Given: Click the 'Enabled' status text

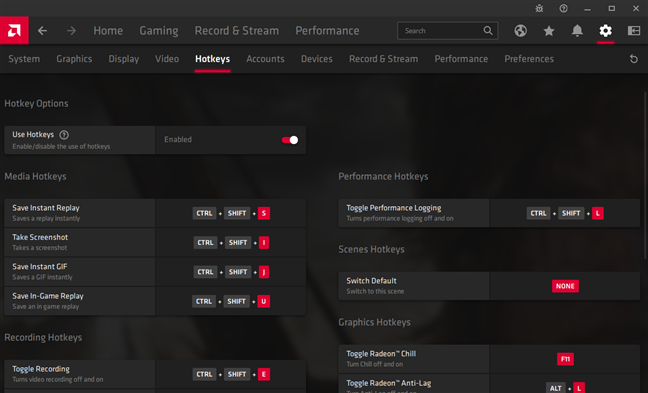Looking at the screenshot, I should click(178, 140).
